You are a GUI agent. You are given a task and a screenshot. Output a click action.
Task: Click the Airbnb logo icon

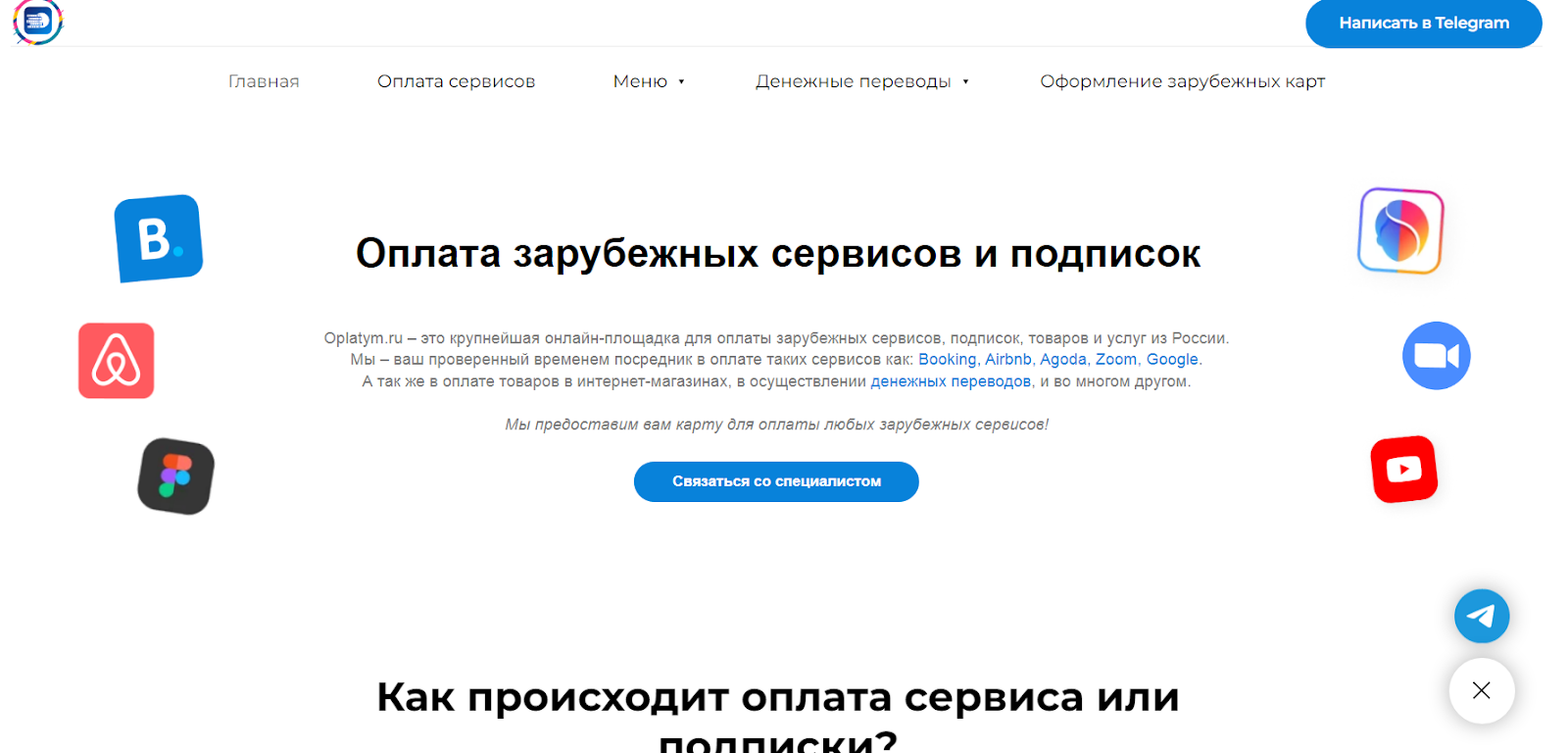pos(117,361)
